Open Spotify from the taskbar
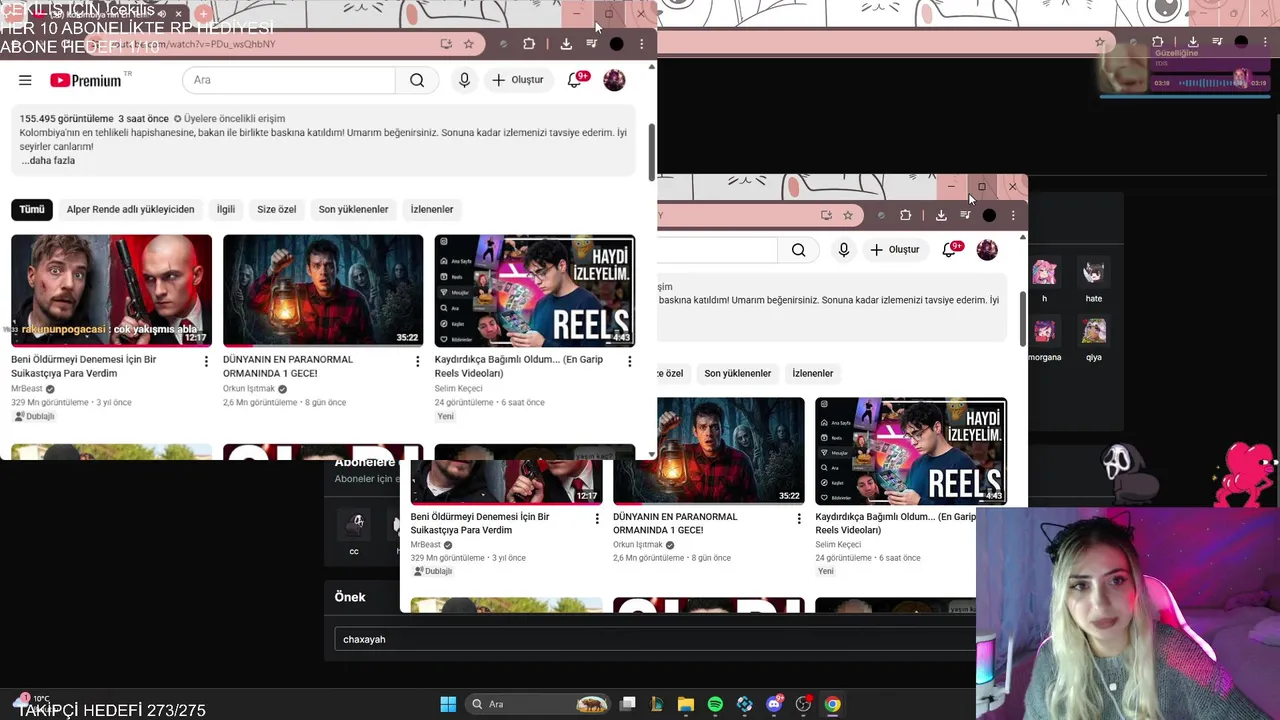 pyautogui.click(x=715, y=704)
